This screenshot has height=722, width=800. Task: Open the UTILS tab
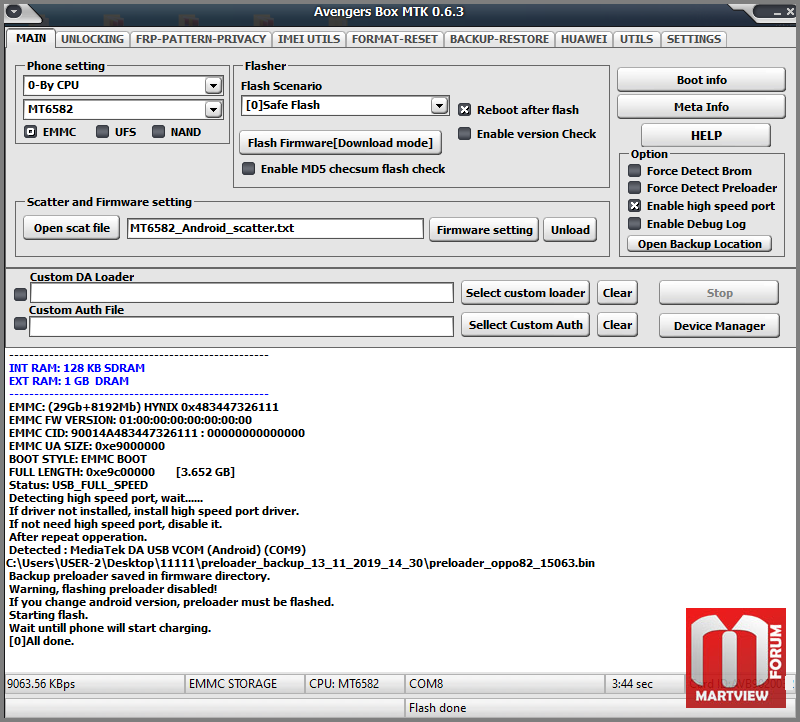tap(636, 39)
